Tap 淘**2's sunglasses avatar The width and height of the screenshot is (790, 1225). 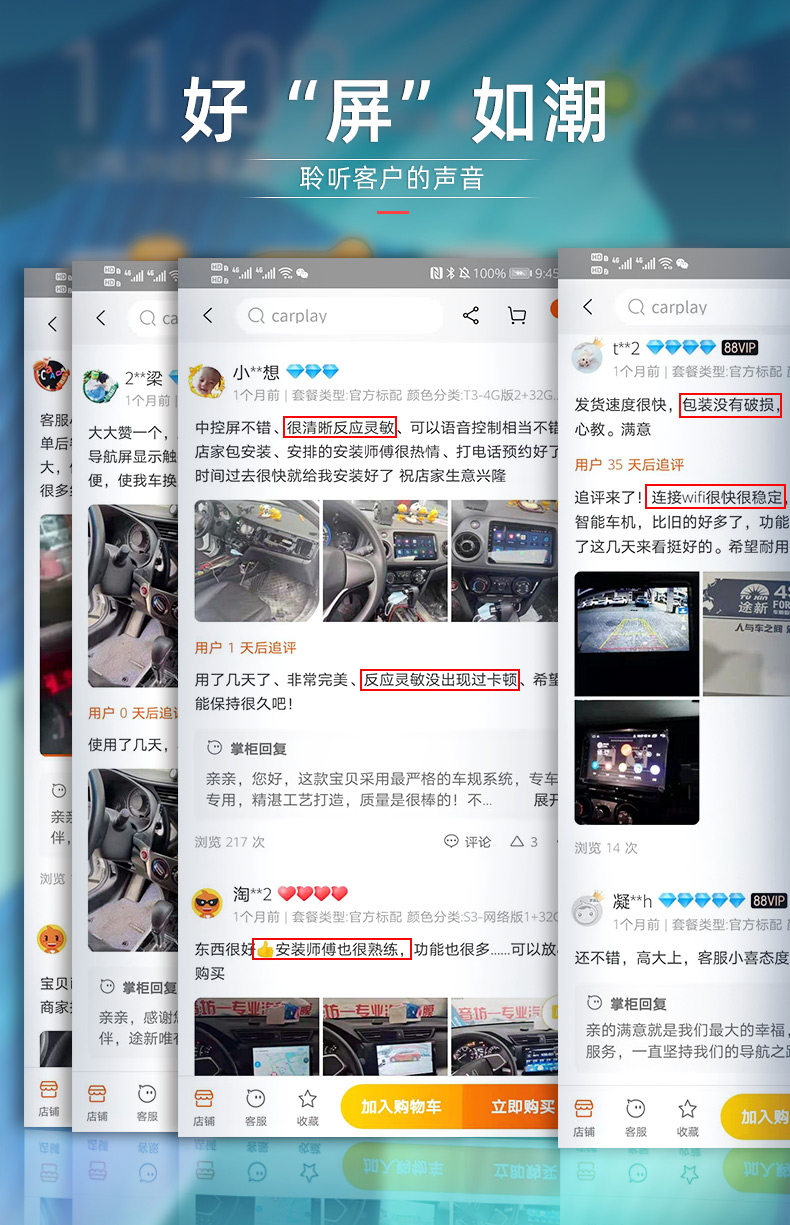point(207,903)
